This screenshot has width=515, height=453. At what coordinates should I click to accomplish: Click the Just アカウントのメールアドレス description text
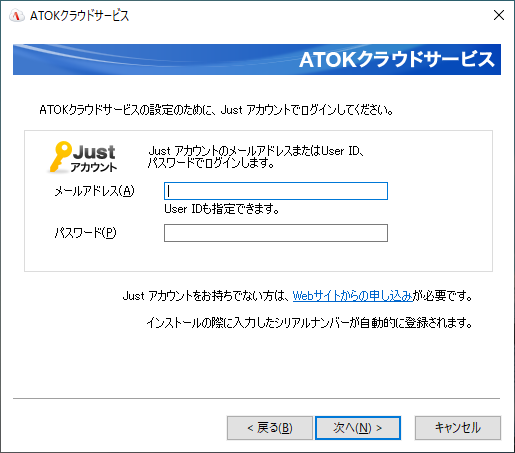(x=256, y=157)
